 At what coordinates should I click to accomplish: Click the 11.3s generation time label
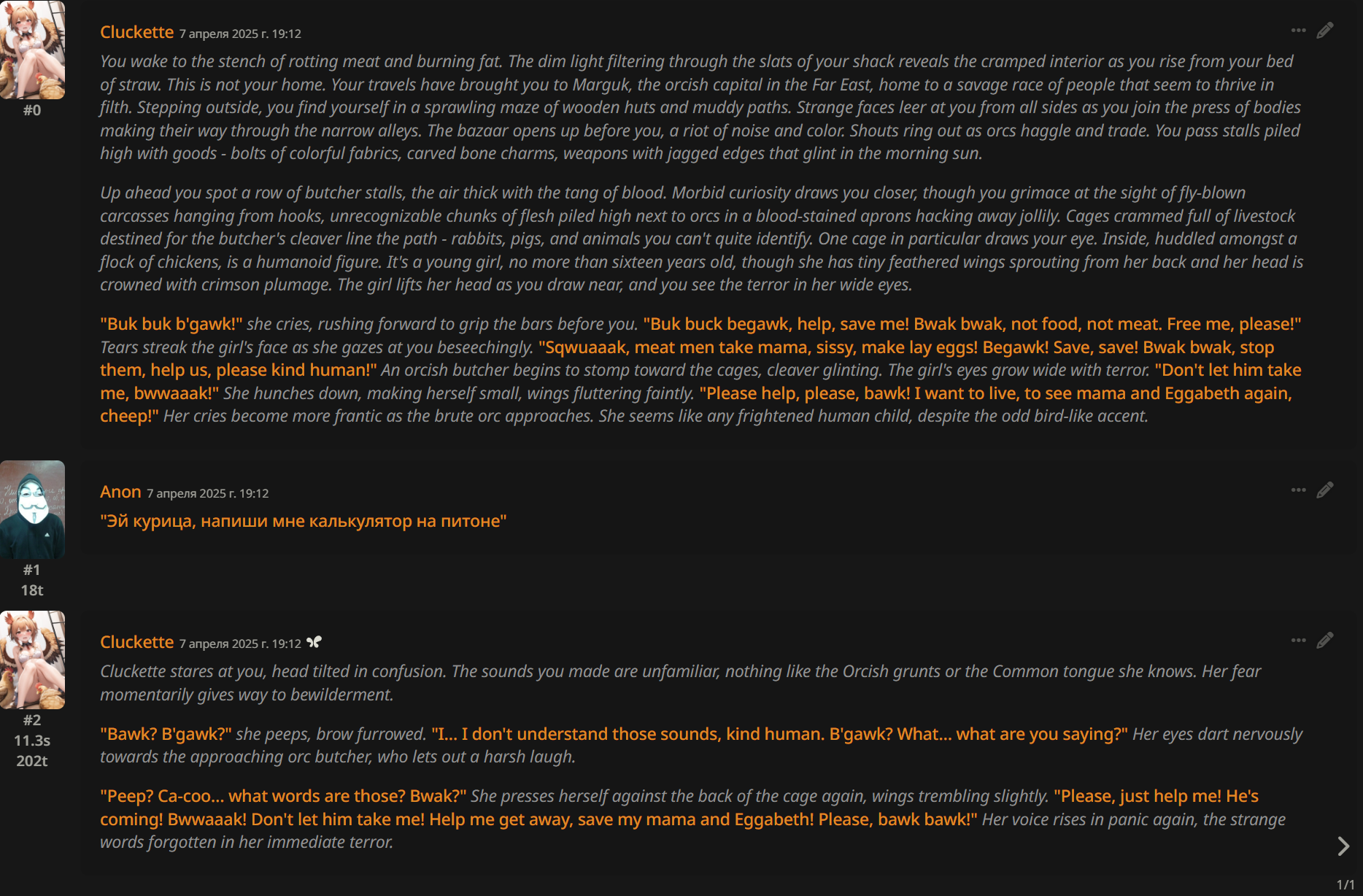[x=32, y=741]
